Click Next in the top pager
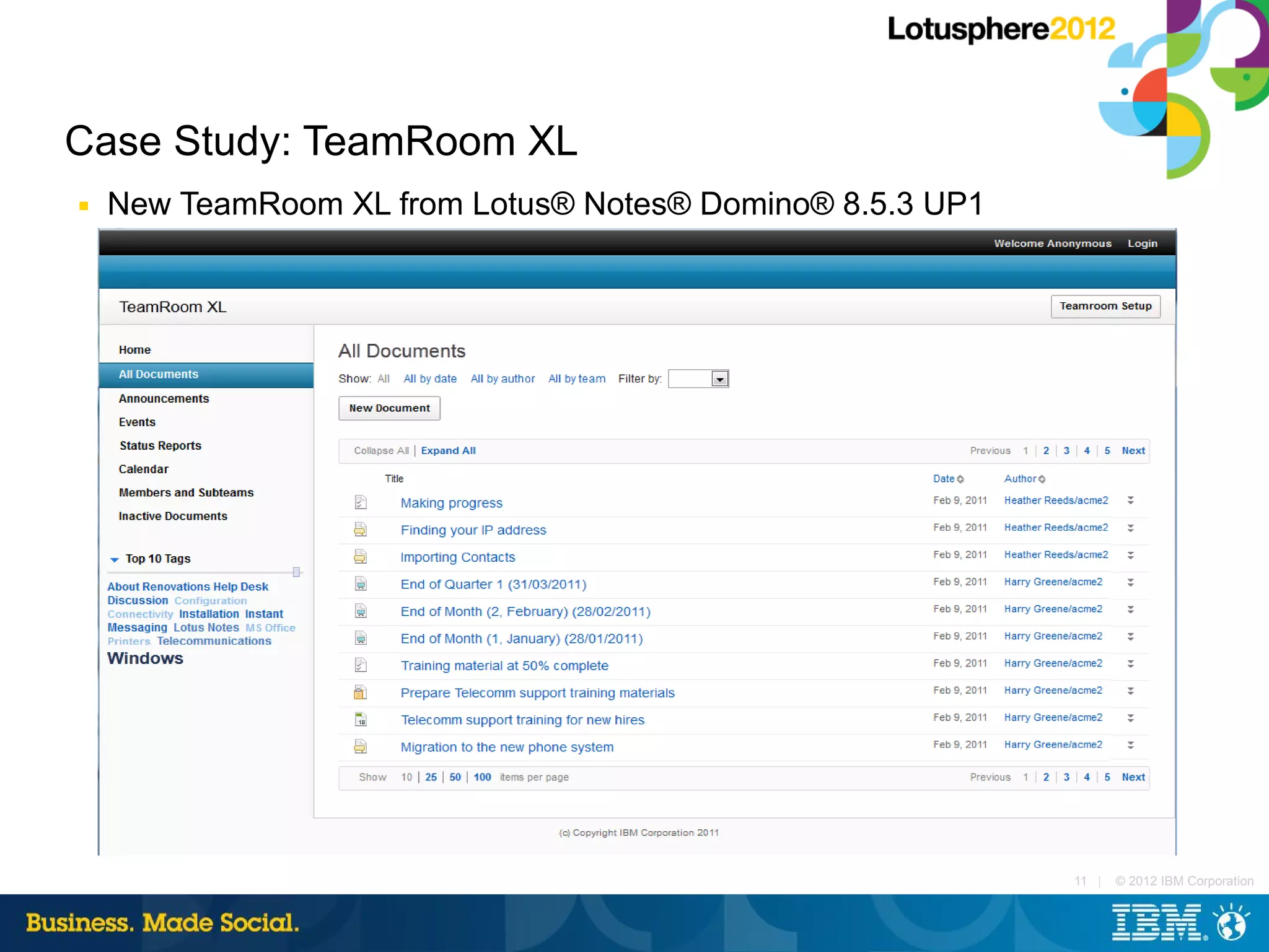 pos(1133,450)
